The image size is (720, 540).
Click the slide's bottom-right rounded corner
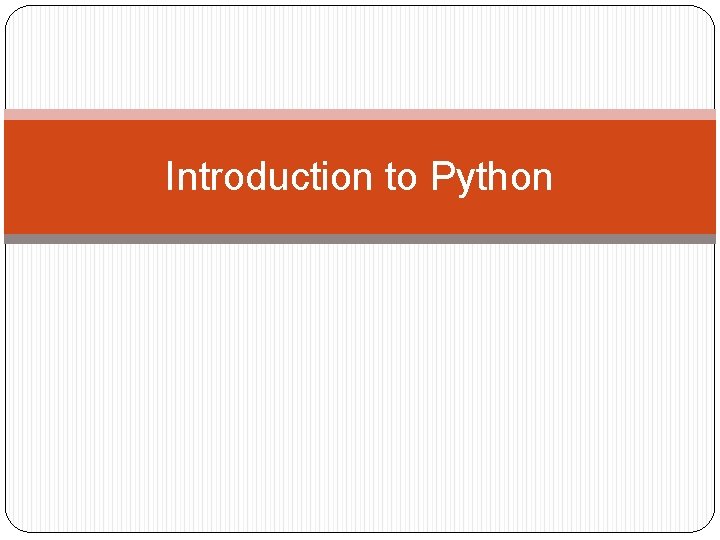click(x=708, y=524)
